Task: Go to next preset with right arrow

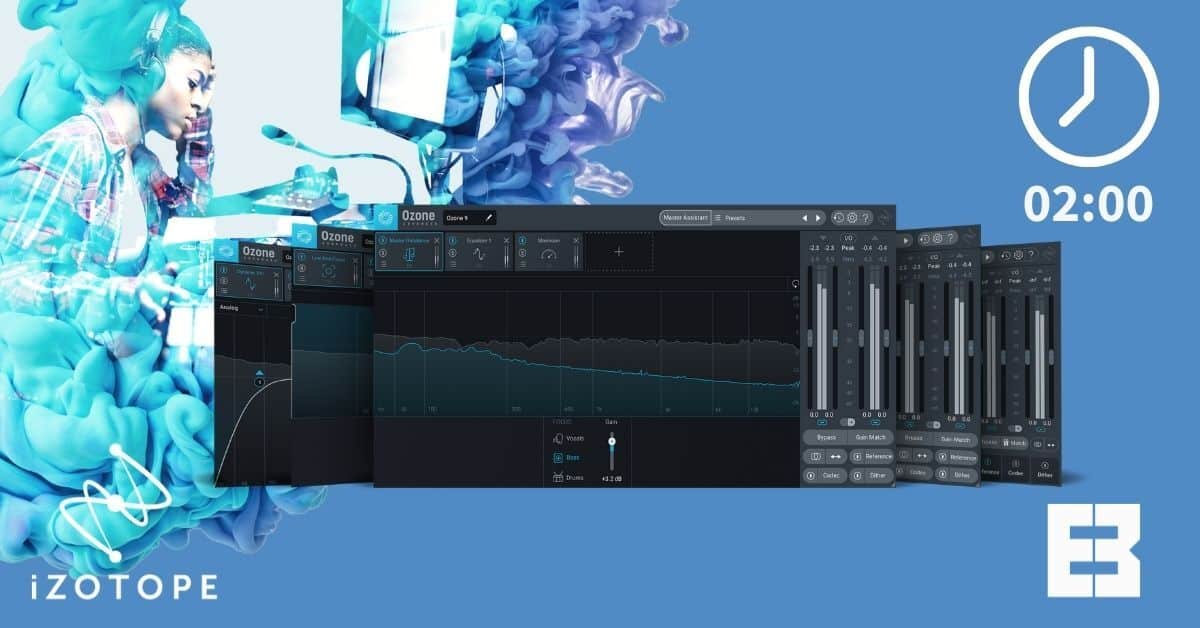Action: [818, 218]
